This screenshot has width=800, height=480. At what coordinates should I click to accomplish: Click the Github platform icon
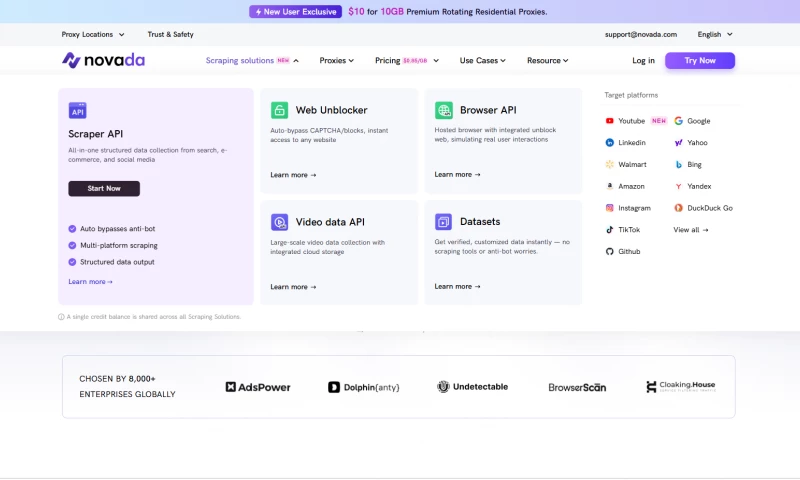click(x=609, y=251)
